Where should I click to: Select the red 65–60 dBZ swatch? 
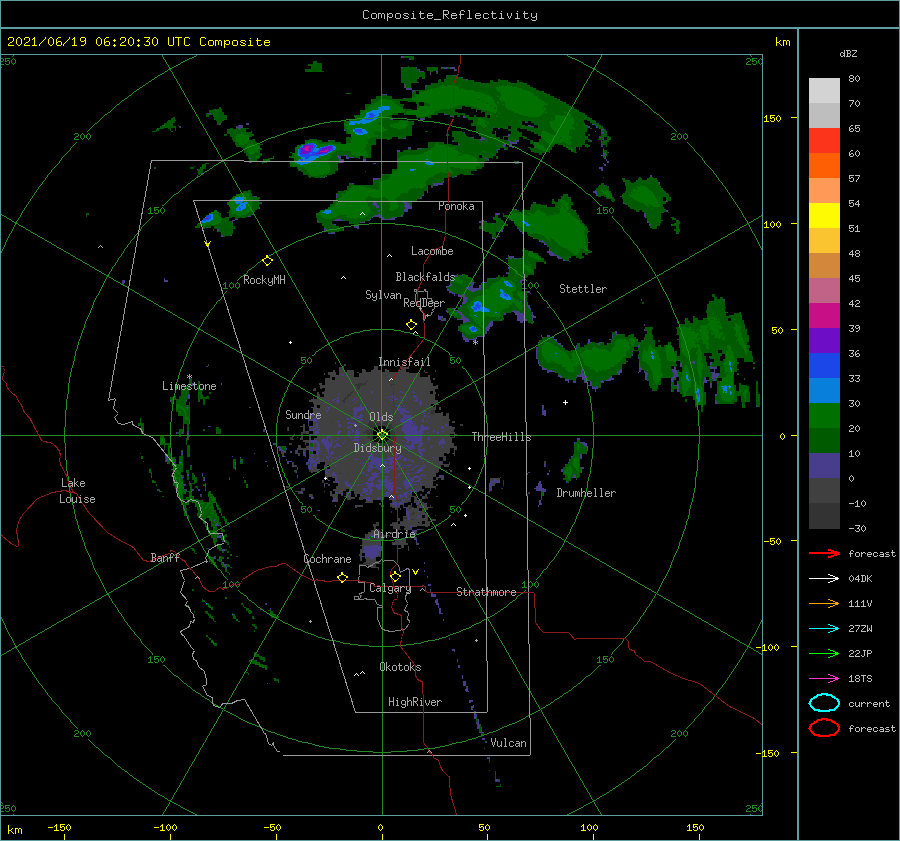pyautogui.click(x=824, y=141)
